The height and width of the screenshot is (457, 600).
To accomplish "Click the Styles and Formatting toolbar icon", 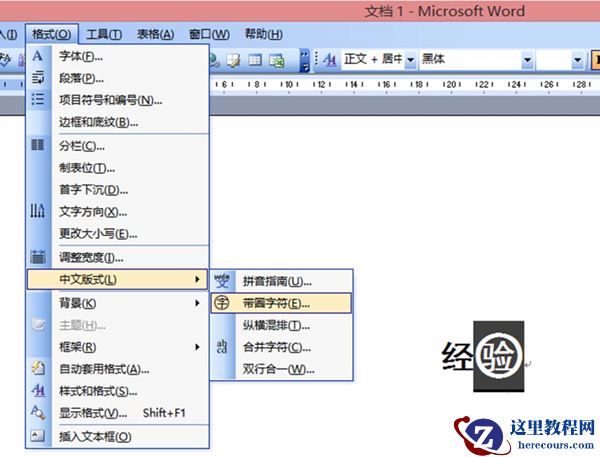I will tap(329, 60).
